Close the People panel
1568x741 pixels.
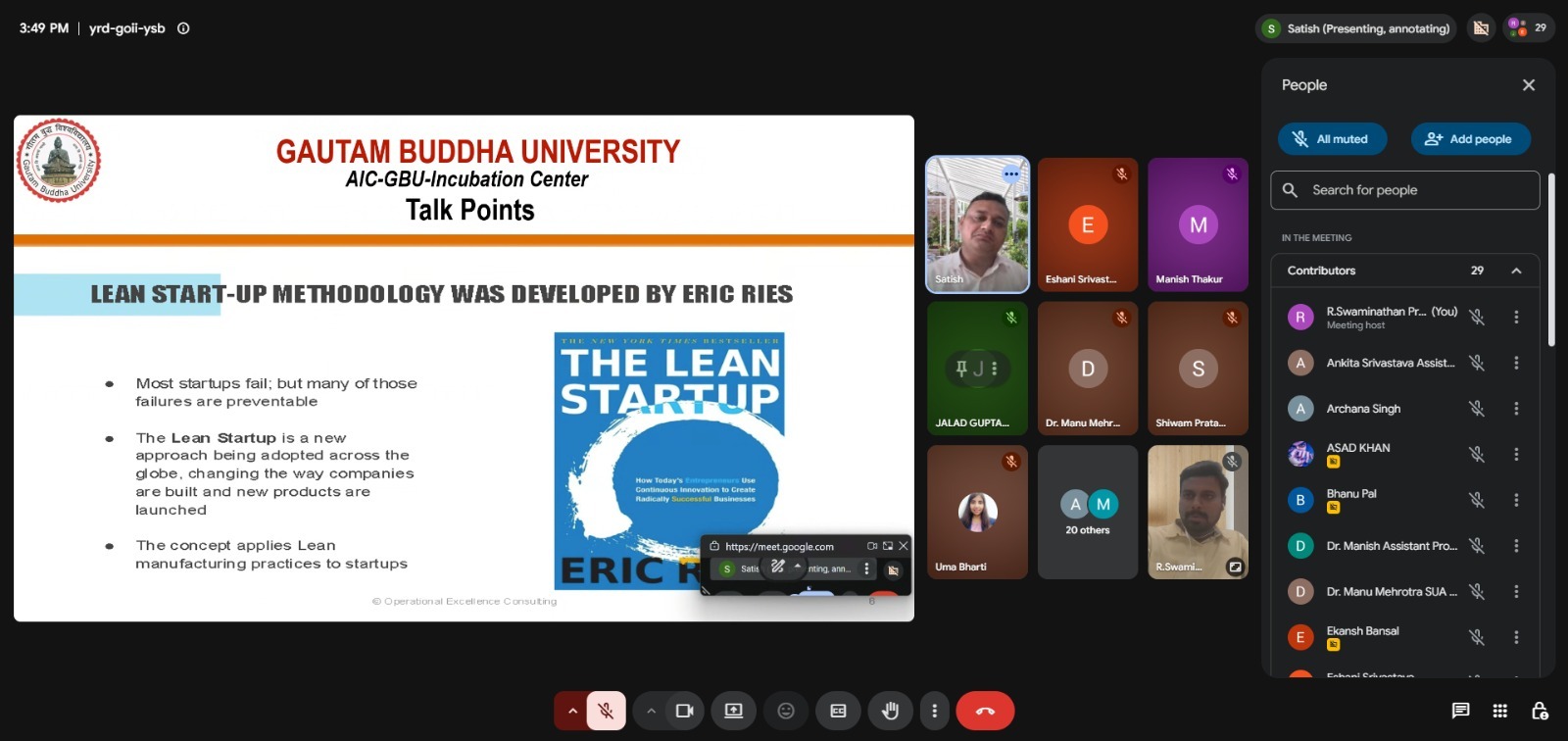[x=1529, y=85]
